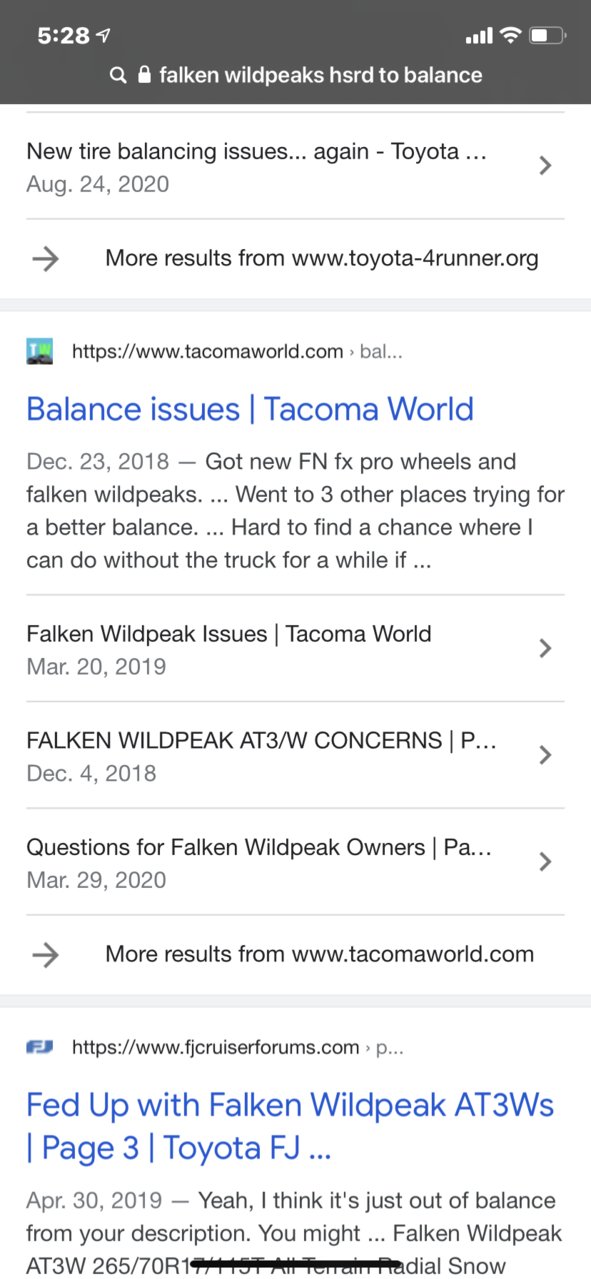Screen dimensions: 591x1279
Task: Tap the battery indicator in status bar
Action: click(548, 36)
